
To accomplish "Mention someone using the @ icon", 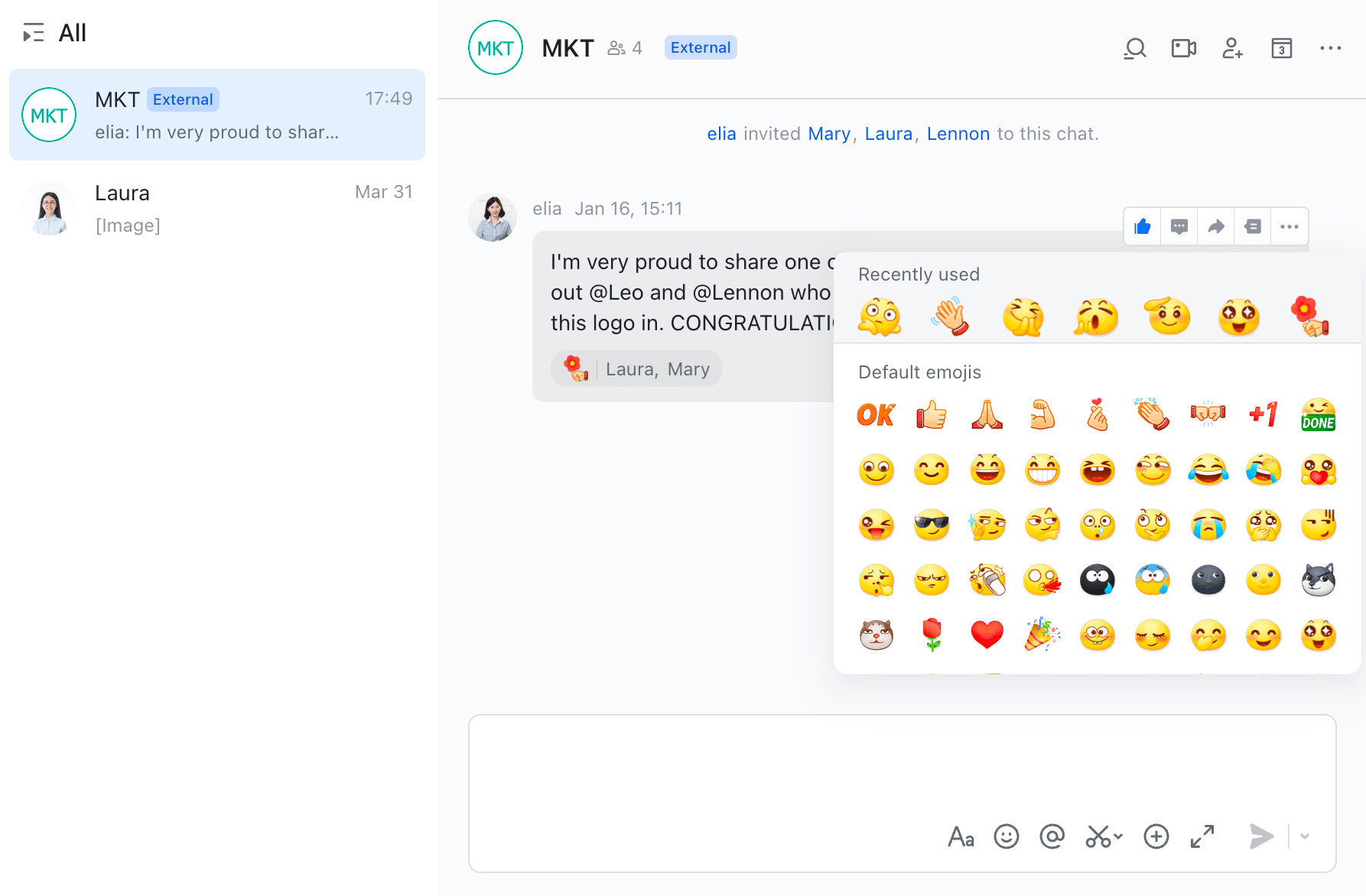I will tap(1052, 836).
